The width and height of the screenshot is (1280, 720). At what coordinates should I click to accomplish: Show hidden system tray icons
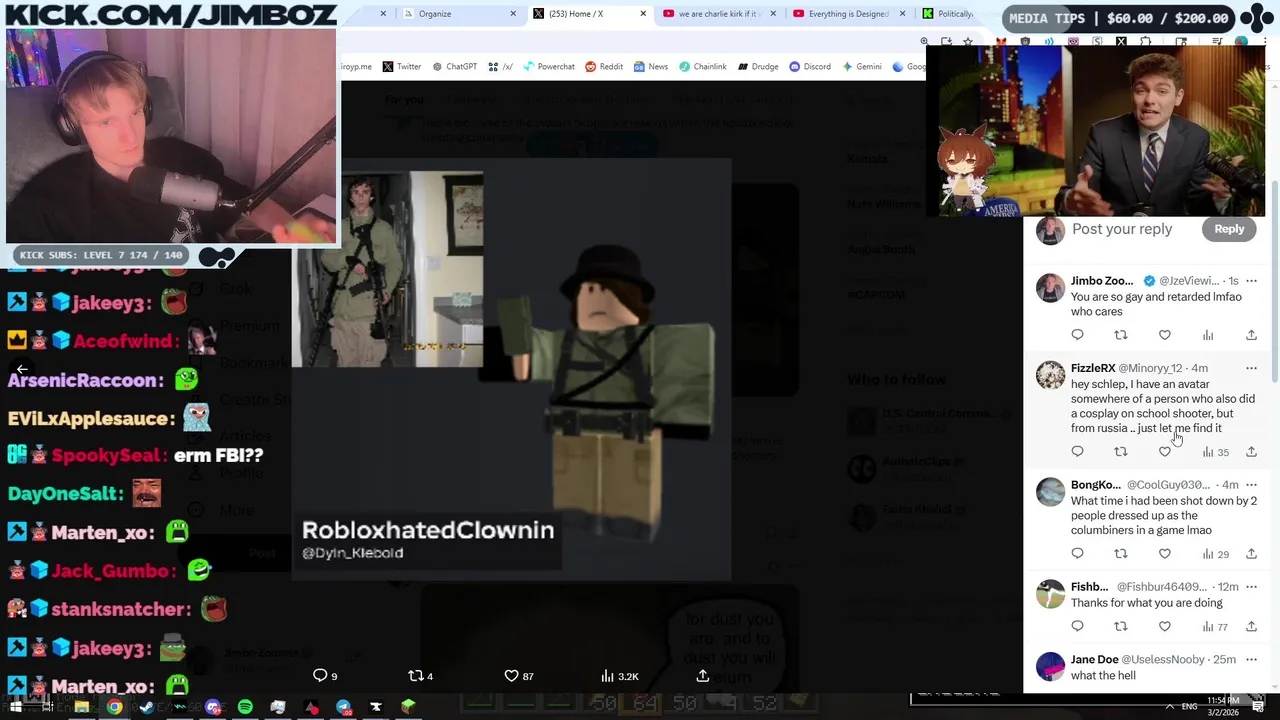point(1170,706)
